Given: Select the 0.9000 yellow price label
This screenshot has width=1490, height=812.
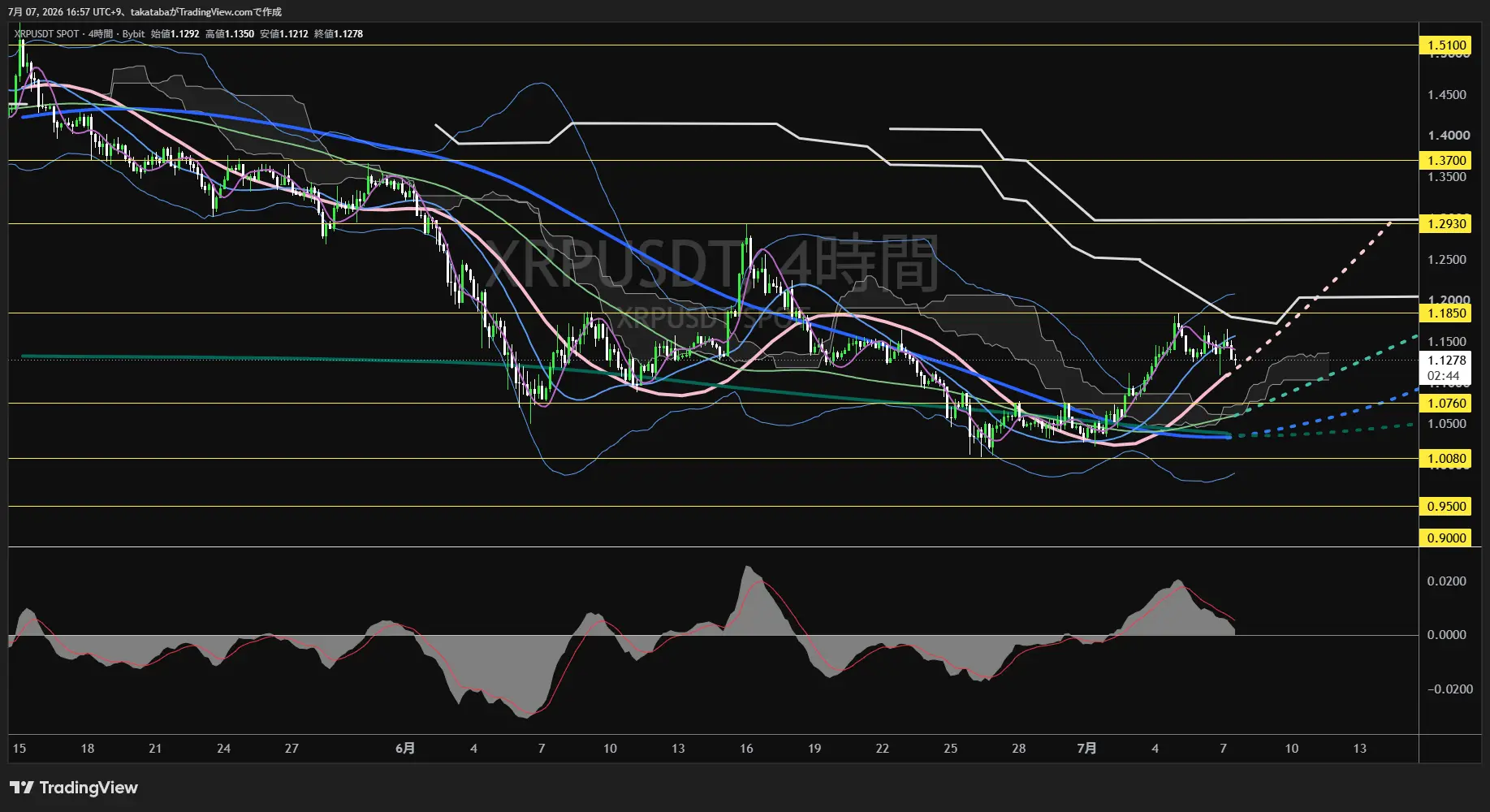Looking at the screenshot, I should pos(1446,538).
